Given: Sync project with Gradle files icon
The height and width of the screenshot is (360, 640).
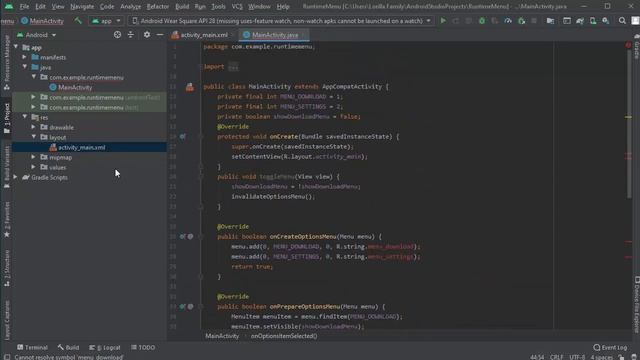Looking at the screenshot, I should (x=580, y=21).
